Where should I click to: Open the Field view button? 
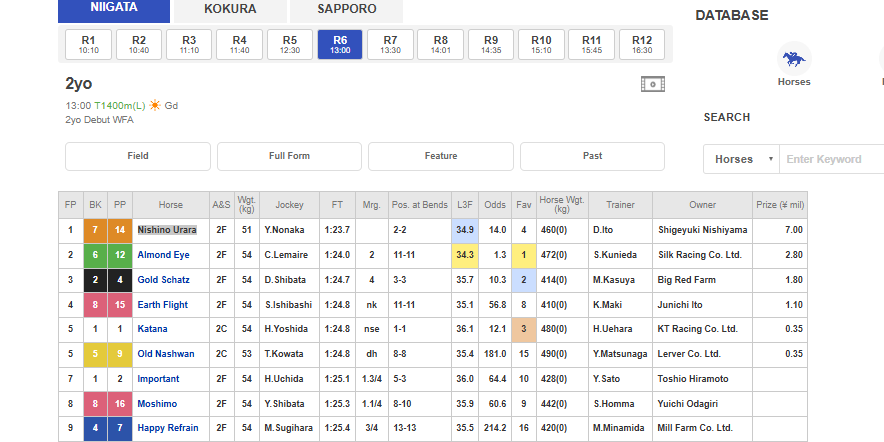[138, 156]
